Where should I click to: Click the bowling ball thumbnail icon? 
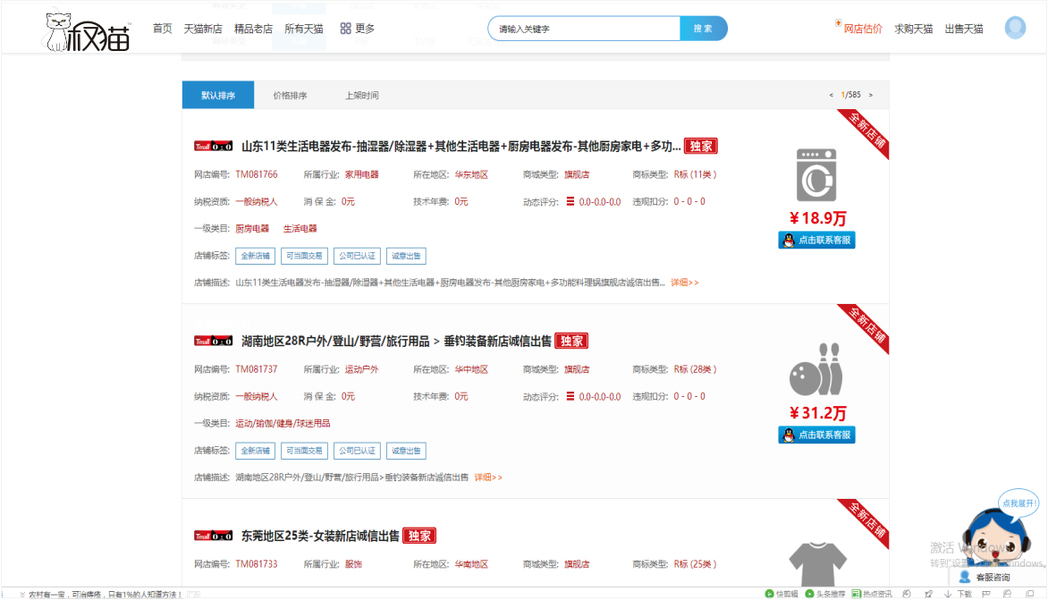click(x=816, y=369)
